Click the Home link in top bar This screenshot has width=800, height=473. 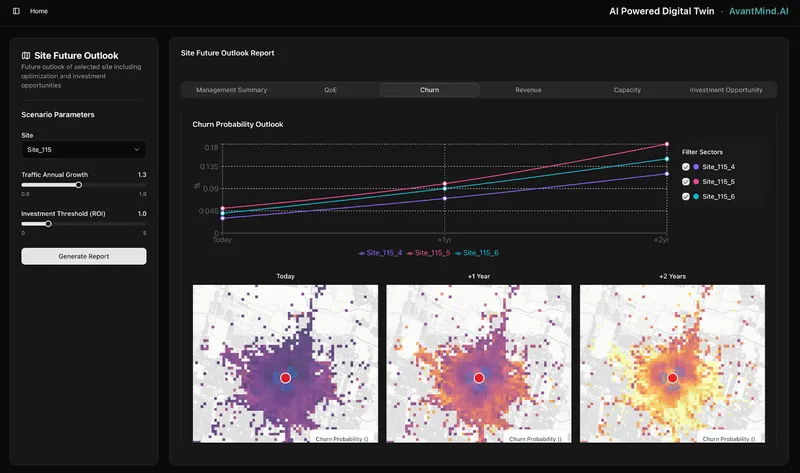point(39,11)
